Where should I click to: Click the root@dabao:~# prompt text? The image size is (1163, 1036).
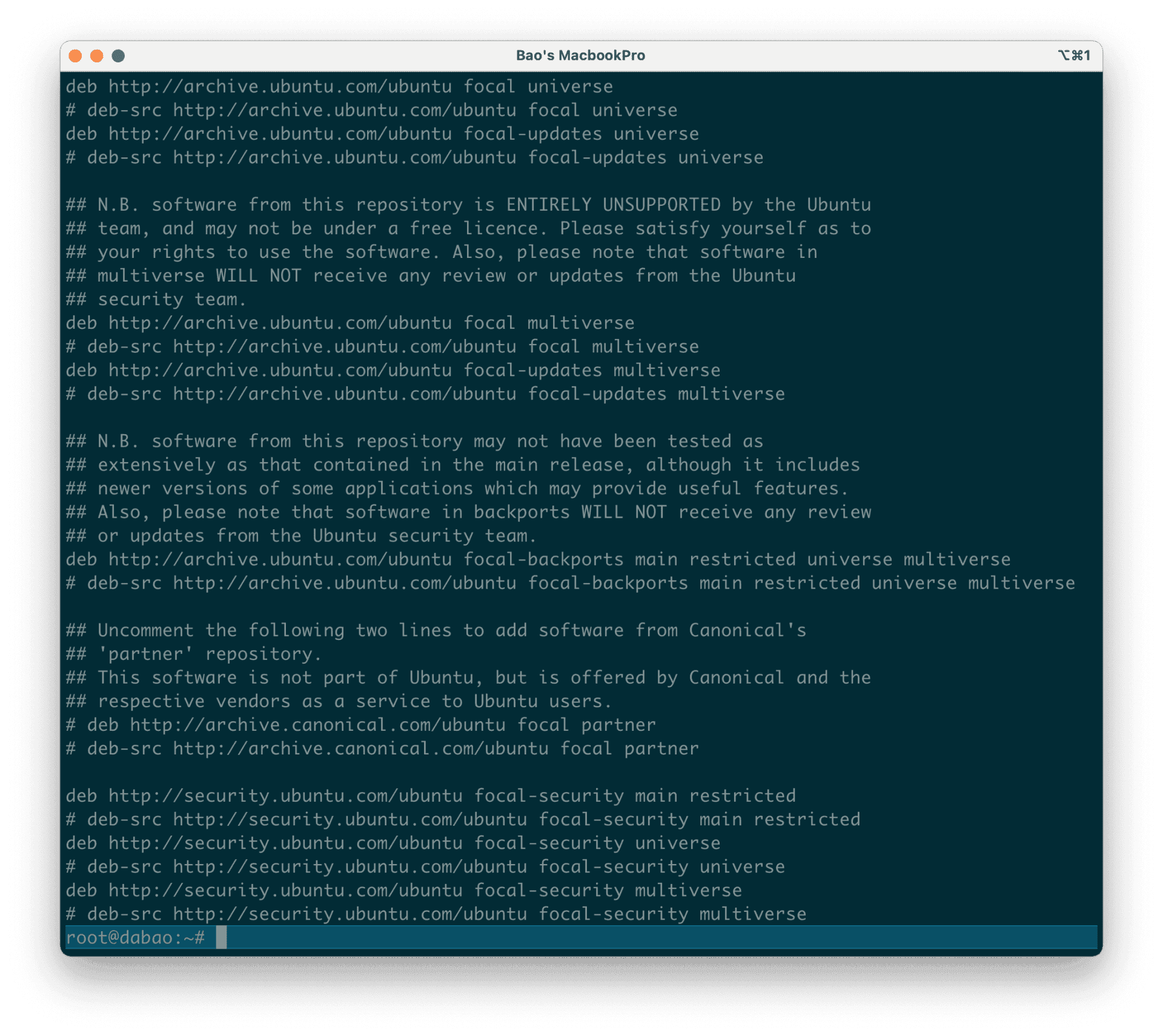coord(136,937)
